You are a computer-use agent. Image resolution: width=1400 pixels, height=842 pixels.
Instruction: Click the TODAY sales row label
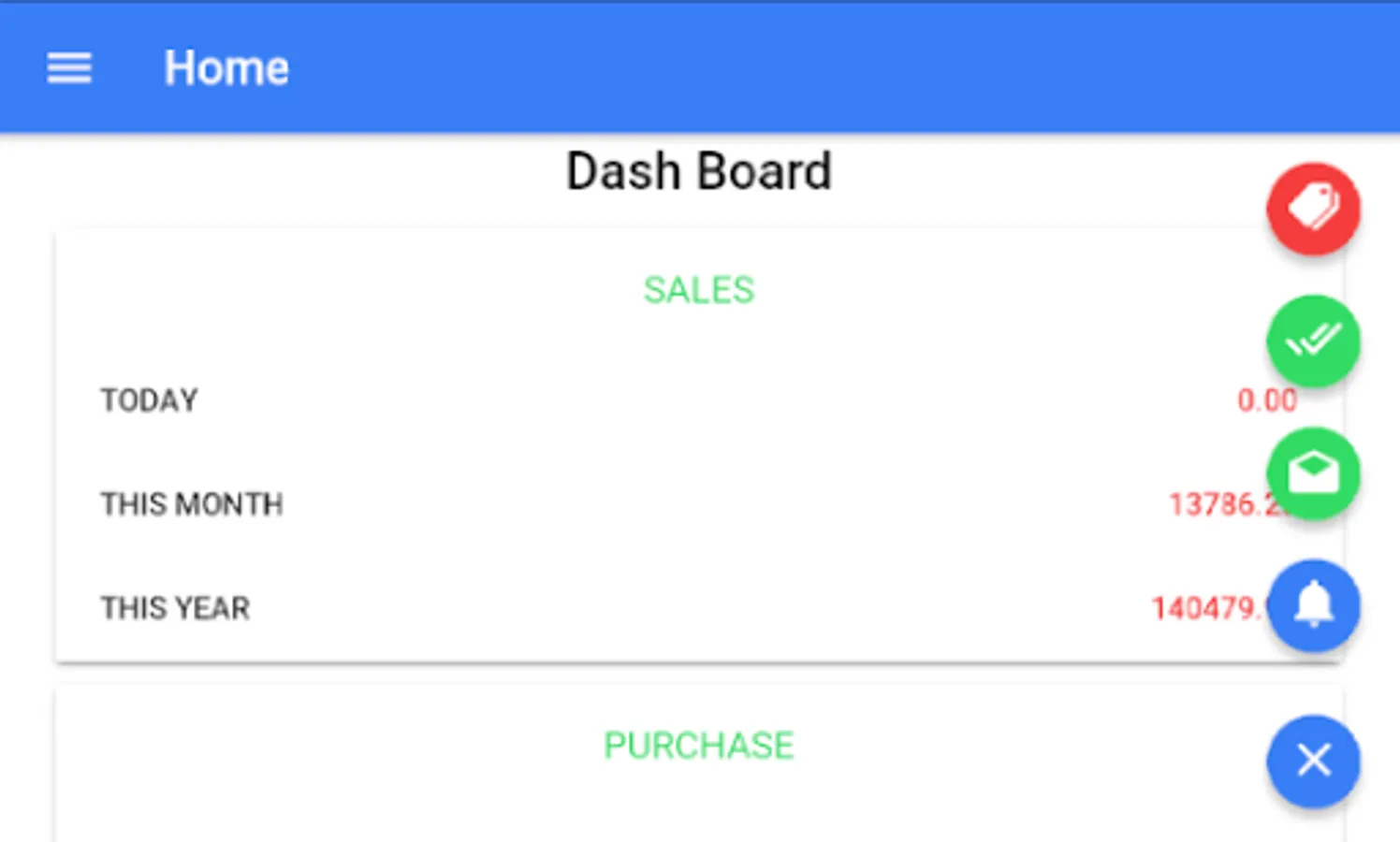click(x=150, y=400)
